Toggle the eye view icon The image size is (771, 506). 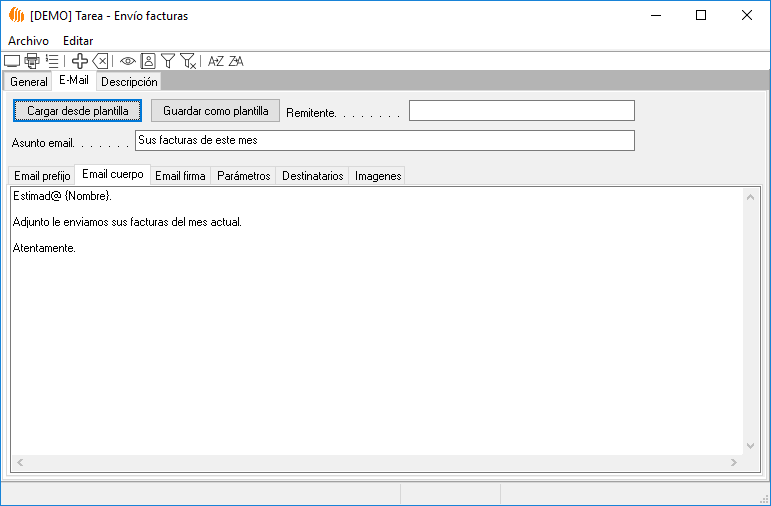(128, 61)
